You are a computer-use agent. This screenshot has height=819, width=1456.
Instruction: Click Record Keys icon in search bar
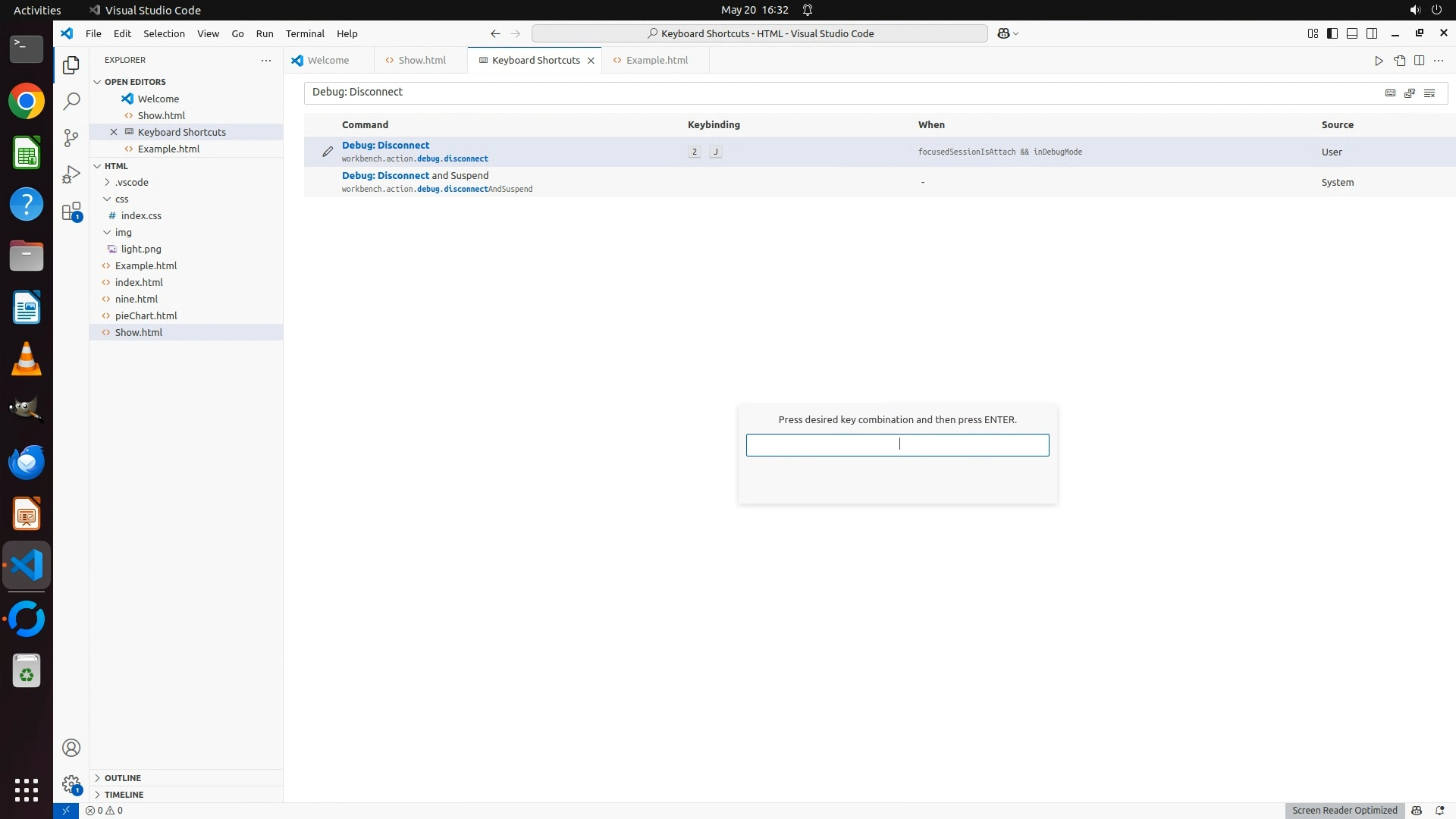[x=1390, y=93]
